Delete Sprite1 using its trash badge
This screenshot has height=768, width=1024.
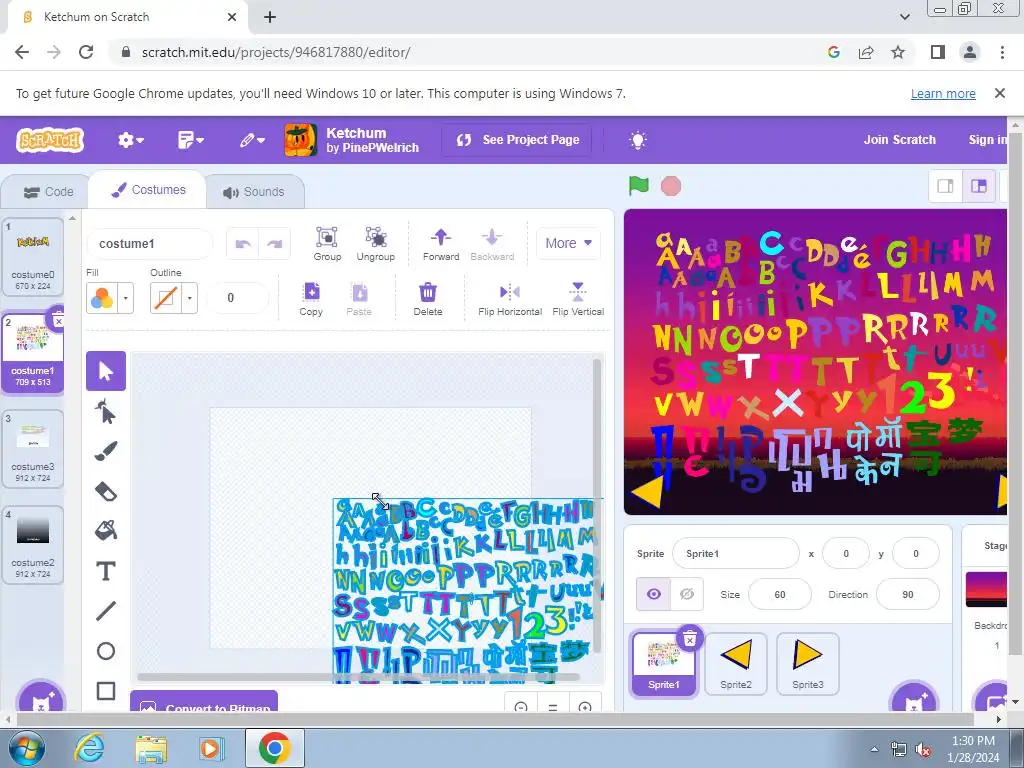tap(690, 639)
